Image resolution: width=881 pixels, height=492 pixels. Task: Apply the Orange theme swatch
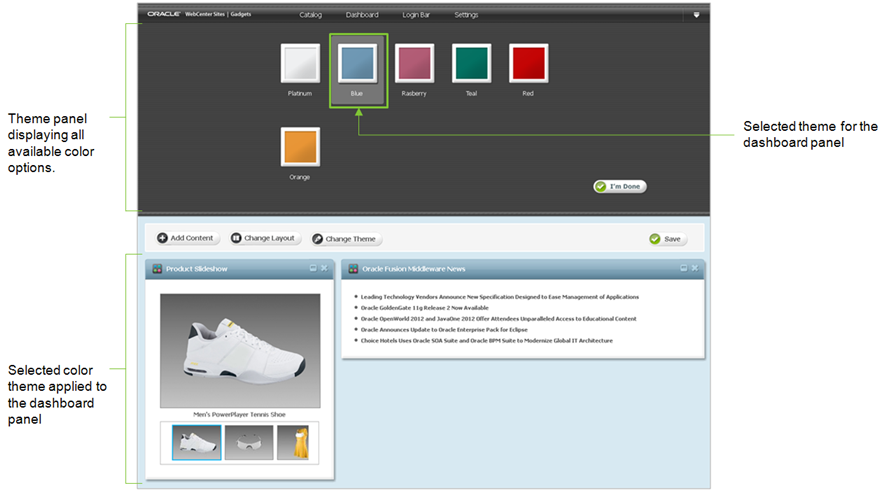[300, 147]
